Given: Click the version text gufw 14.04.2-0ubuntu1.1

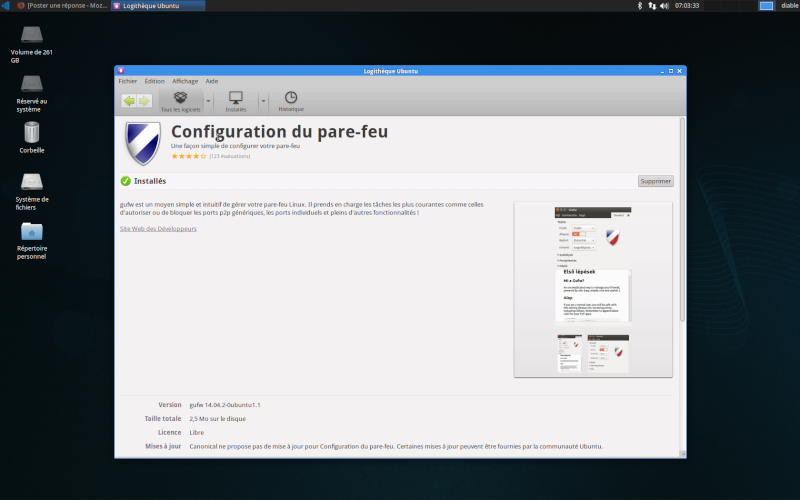Looking at the screenshot, I should (224, 405).
